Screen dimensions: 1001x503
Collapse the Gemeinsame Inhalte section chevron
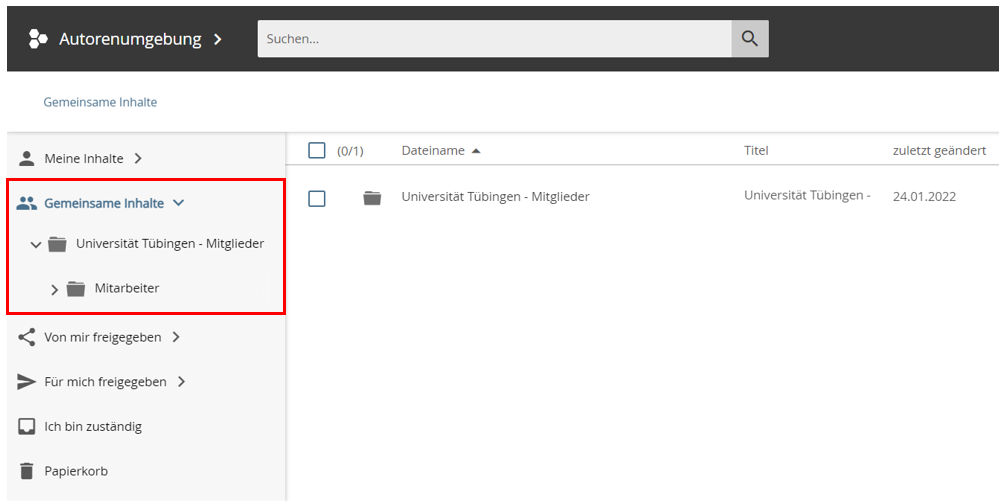click(179, 203)
